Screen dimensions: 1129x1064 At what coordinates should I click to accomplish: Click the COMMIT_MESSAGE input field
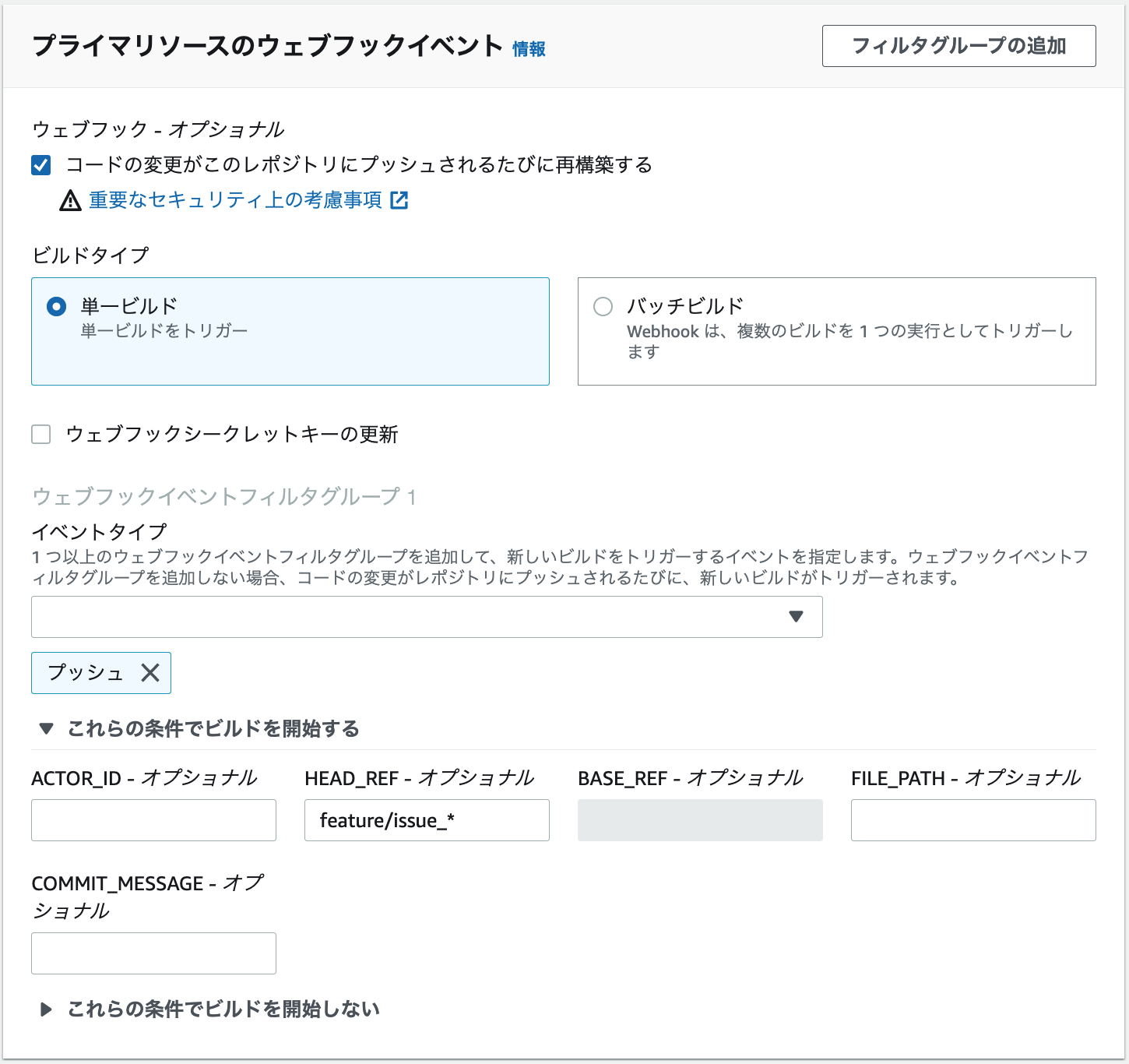coord(153,953)
